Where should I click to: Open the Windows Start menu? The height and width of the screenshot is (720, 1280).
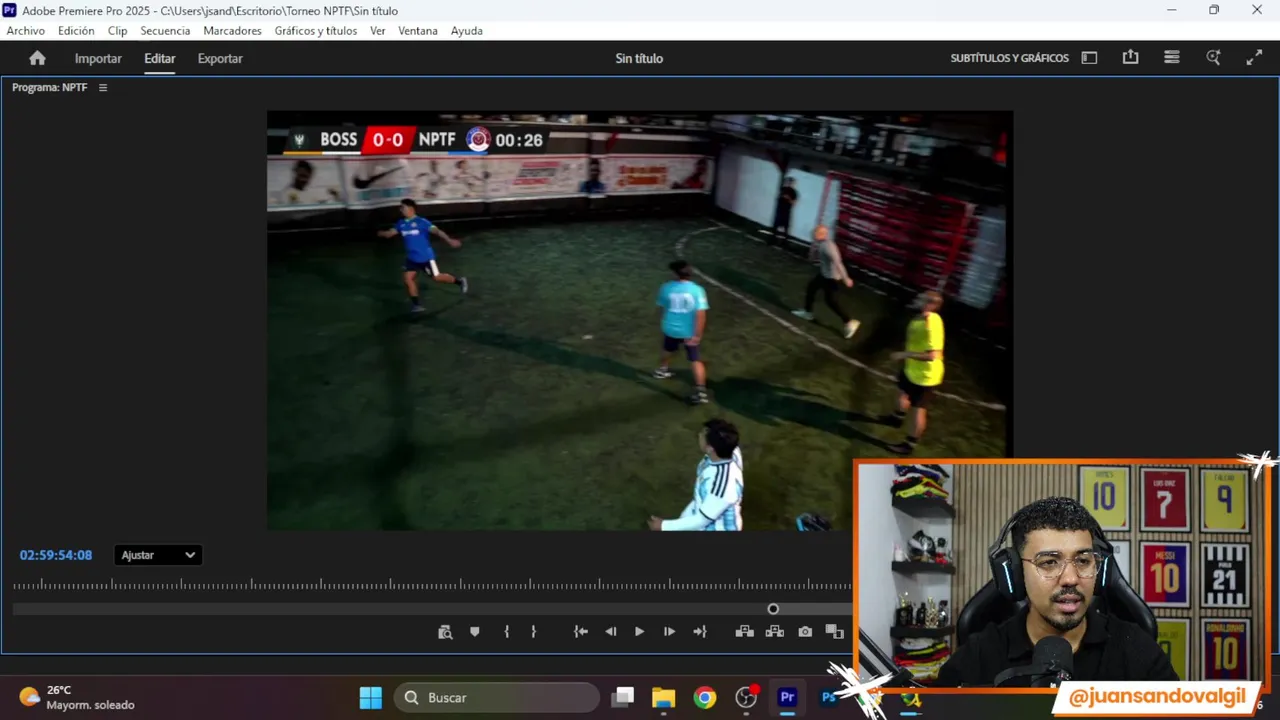tap(370, 697)
